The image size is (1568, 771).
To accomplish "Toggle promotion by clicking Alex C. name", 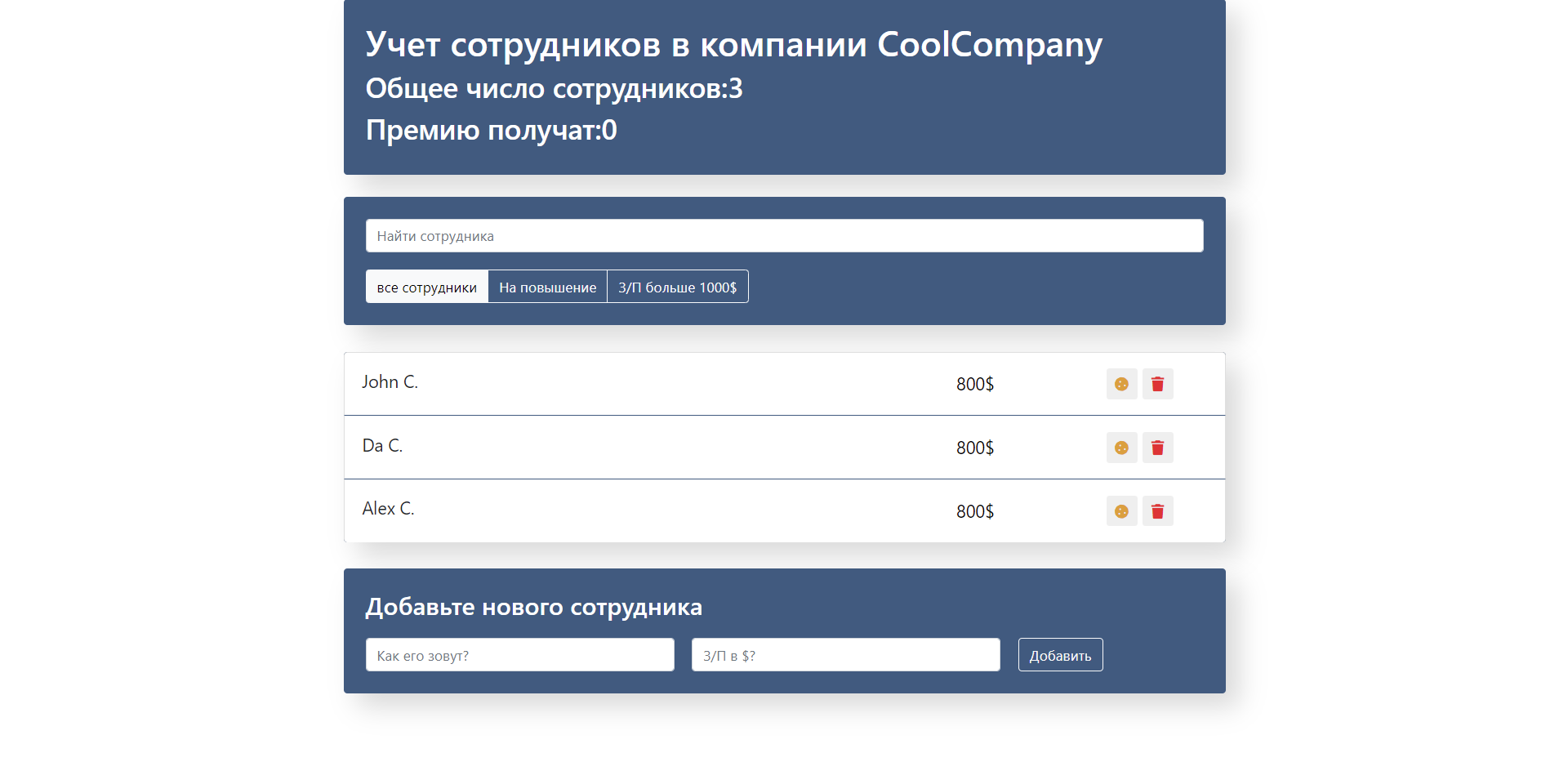I will point(389,509).
